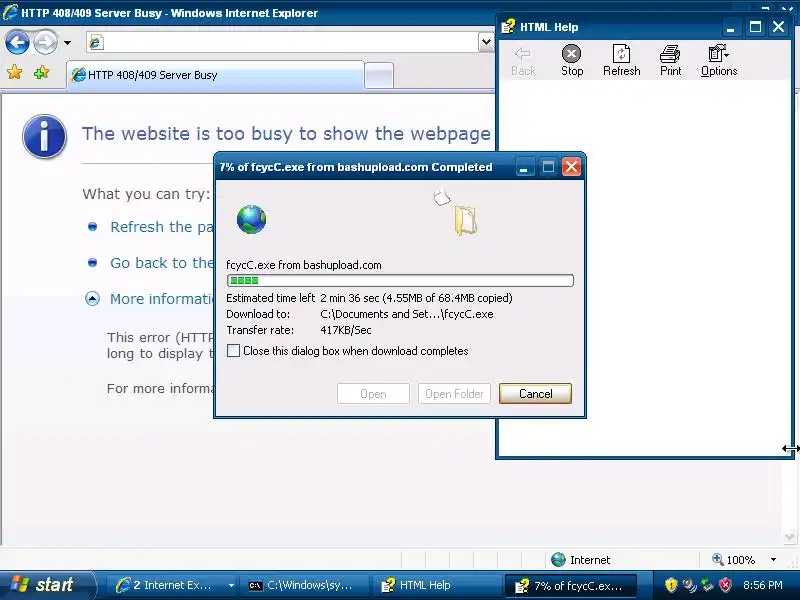Switch to 7% of fcycC.ex... taskbar item
Image resolution: width=800 pixels, height=600 pixels.
tap(570, 585)
